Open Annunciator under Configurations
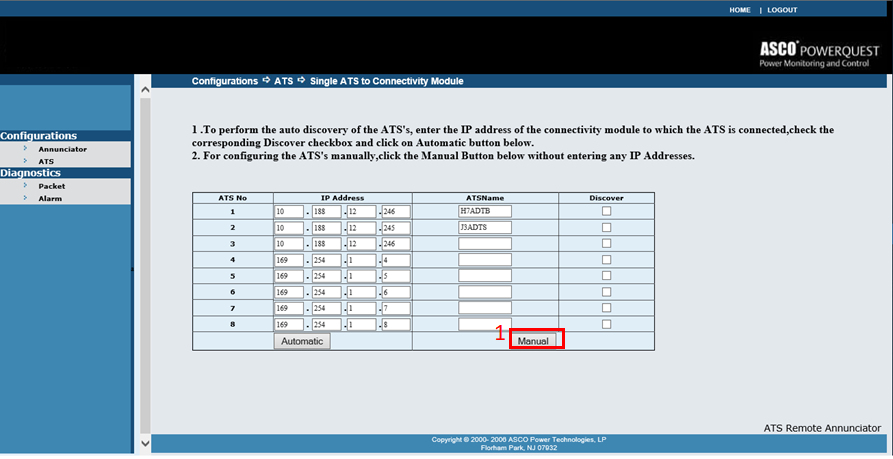 (63, 149)
